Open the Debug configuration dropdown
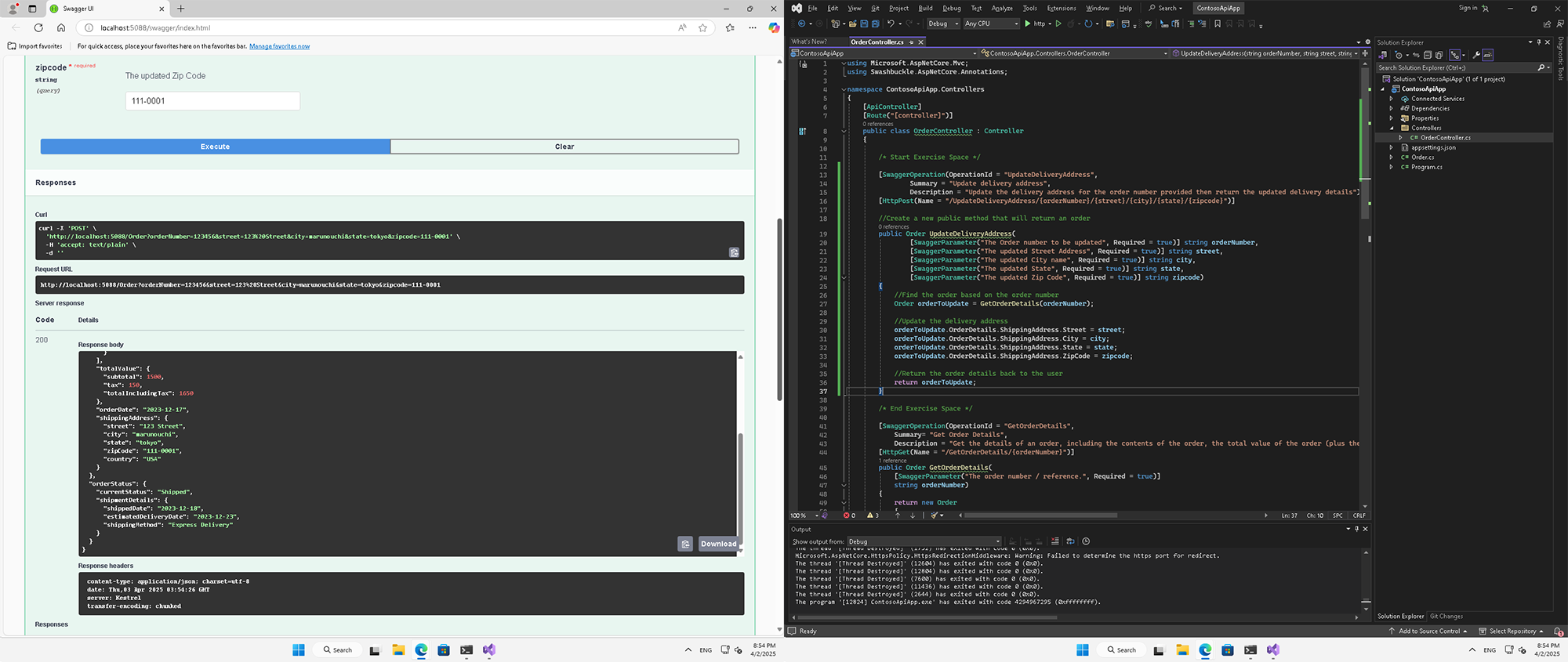 coord(943,24)
